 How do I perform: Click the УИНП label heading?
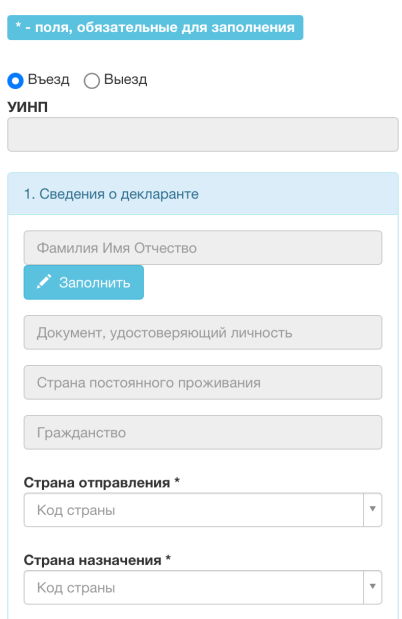[x=28, y=107]
